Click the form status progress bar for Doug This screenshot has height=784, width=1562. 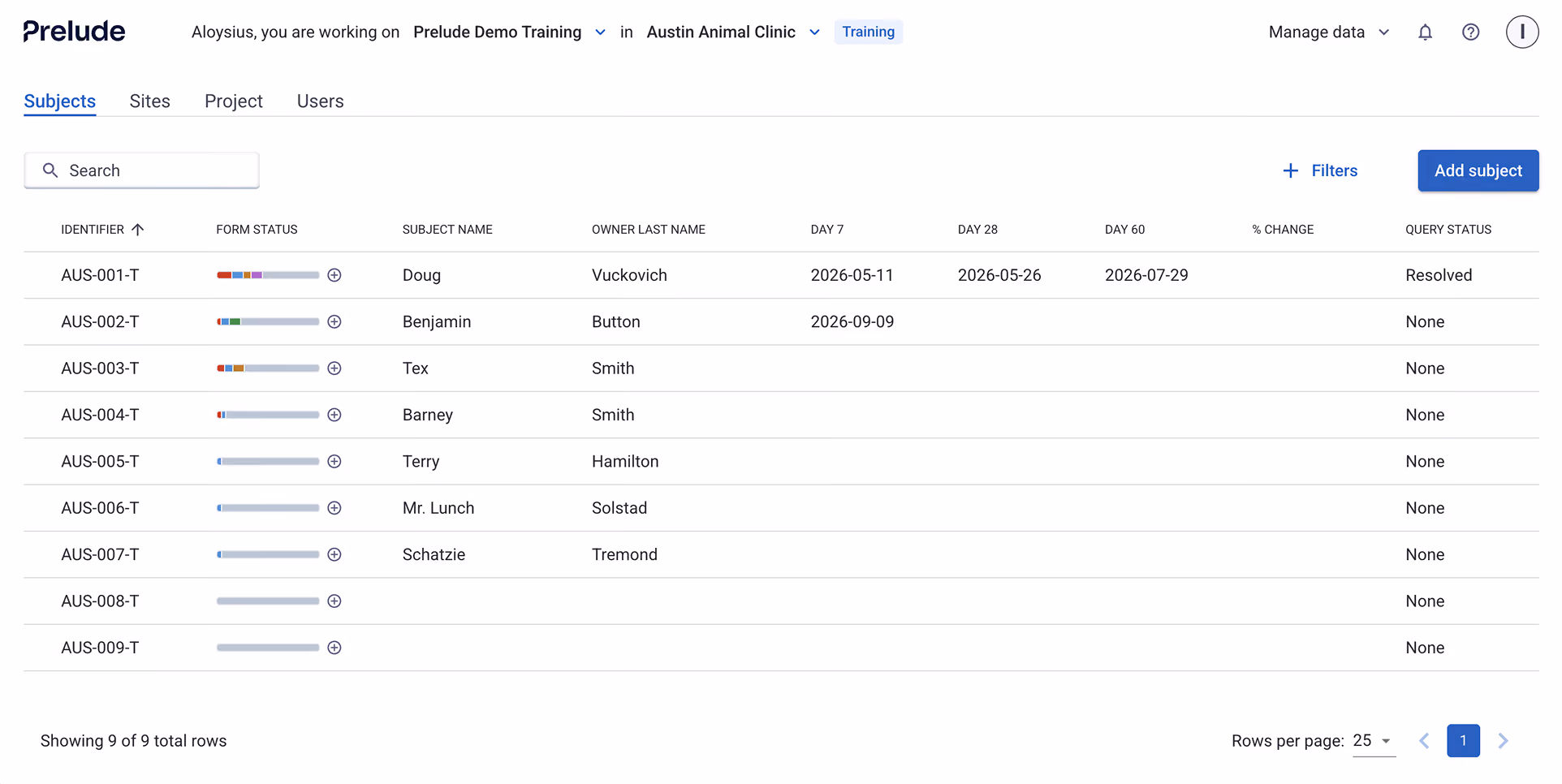pos(268,275)
